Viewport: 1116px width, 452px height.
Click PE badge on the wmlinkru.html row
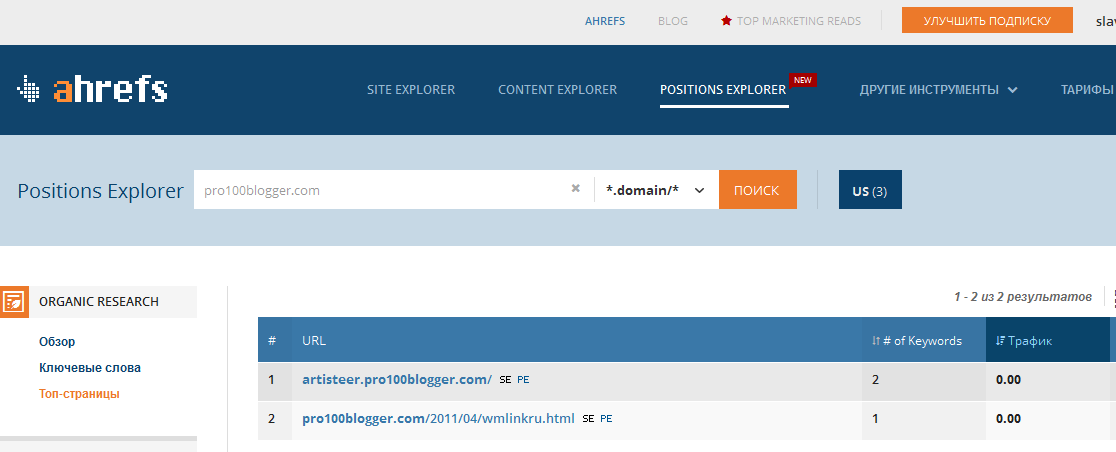(x=606, y=419)
